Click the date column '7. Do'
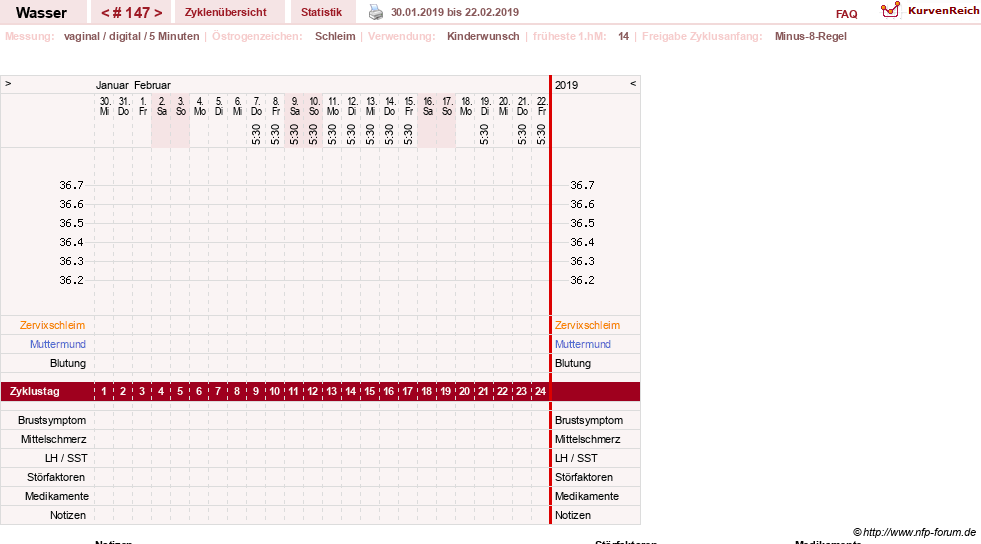The width and height of the screenshot is (981, 544). coord(256,106)
